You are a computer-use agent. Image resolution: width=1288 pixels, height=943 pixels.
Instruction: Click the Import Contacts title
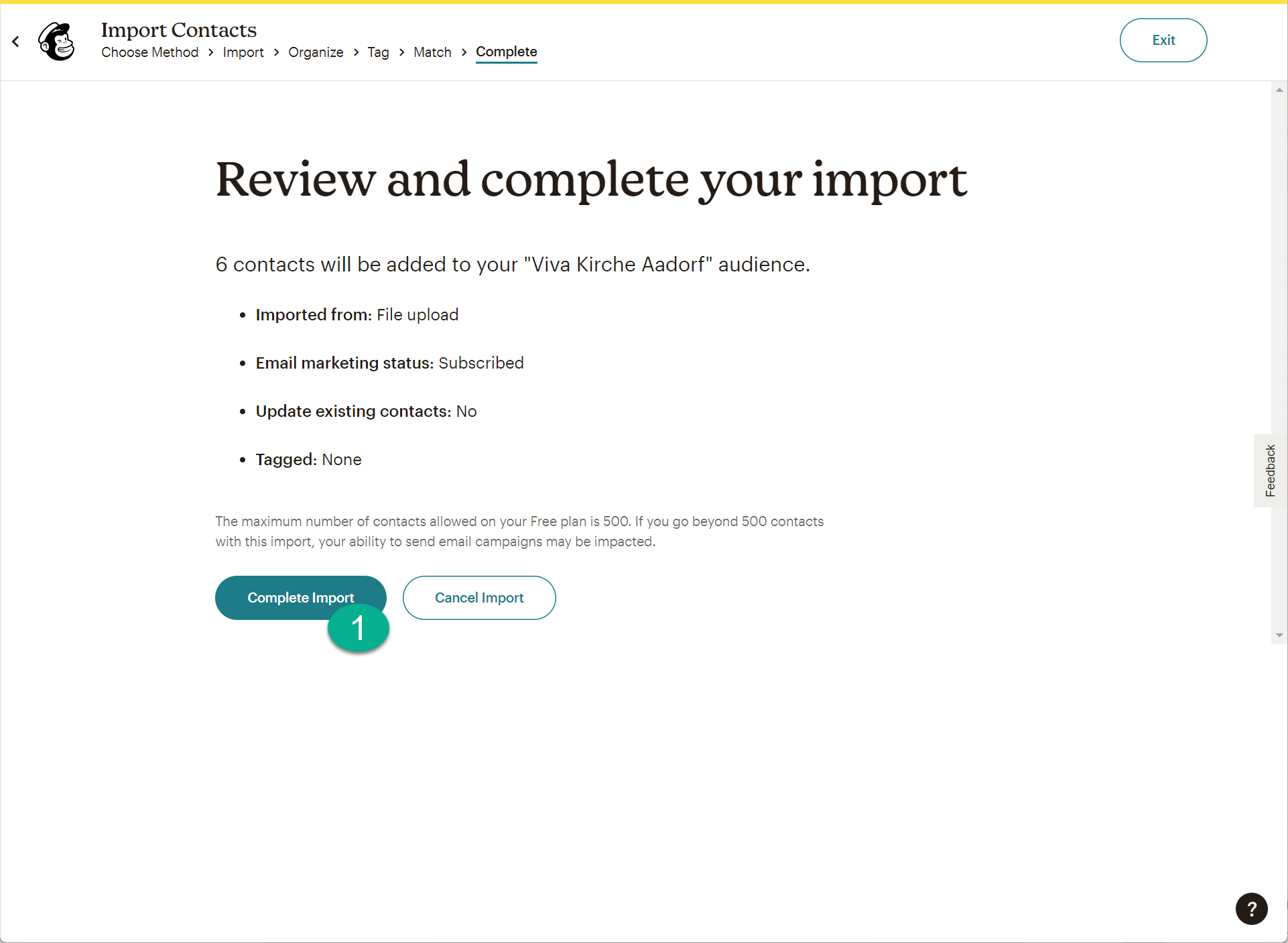(179, 29)
